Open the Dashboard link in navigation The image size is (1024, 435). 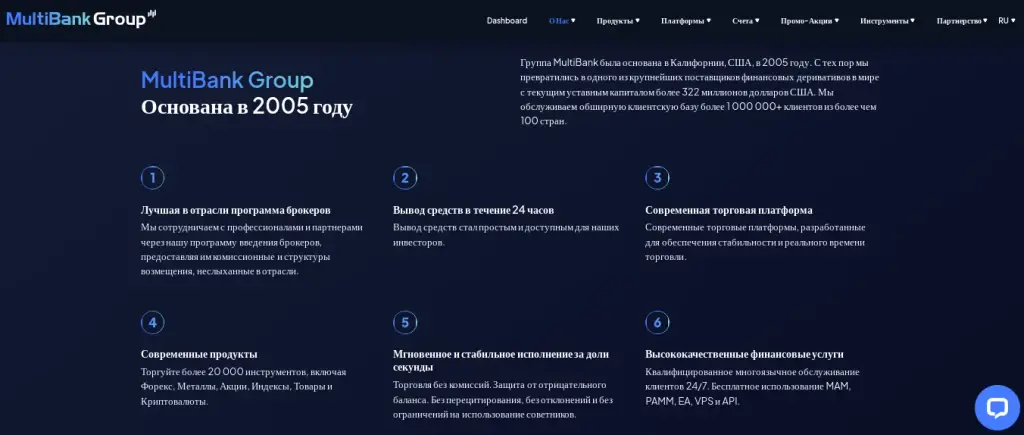tap(507, 21)
